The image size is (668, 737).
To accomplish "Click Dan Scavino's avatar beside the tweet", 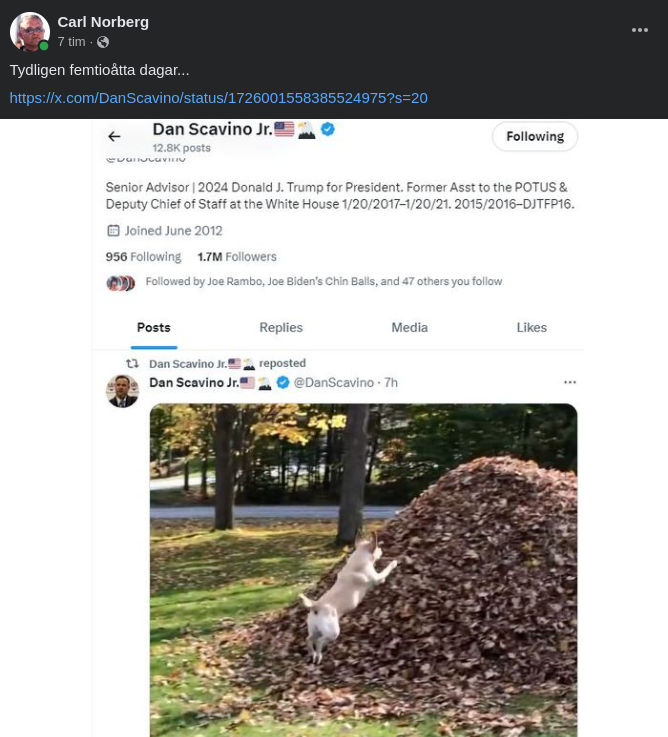I will pos(122,391).
